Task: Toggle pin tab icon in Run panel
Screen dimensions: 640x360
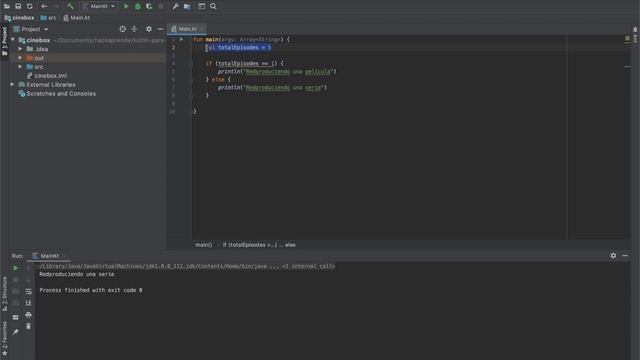Action: 16,332
